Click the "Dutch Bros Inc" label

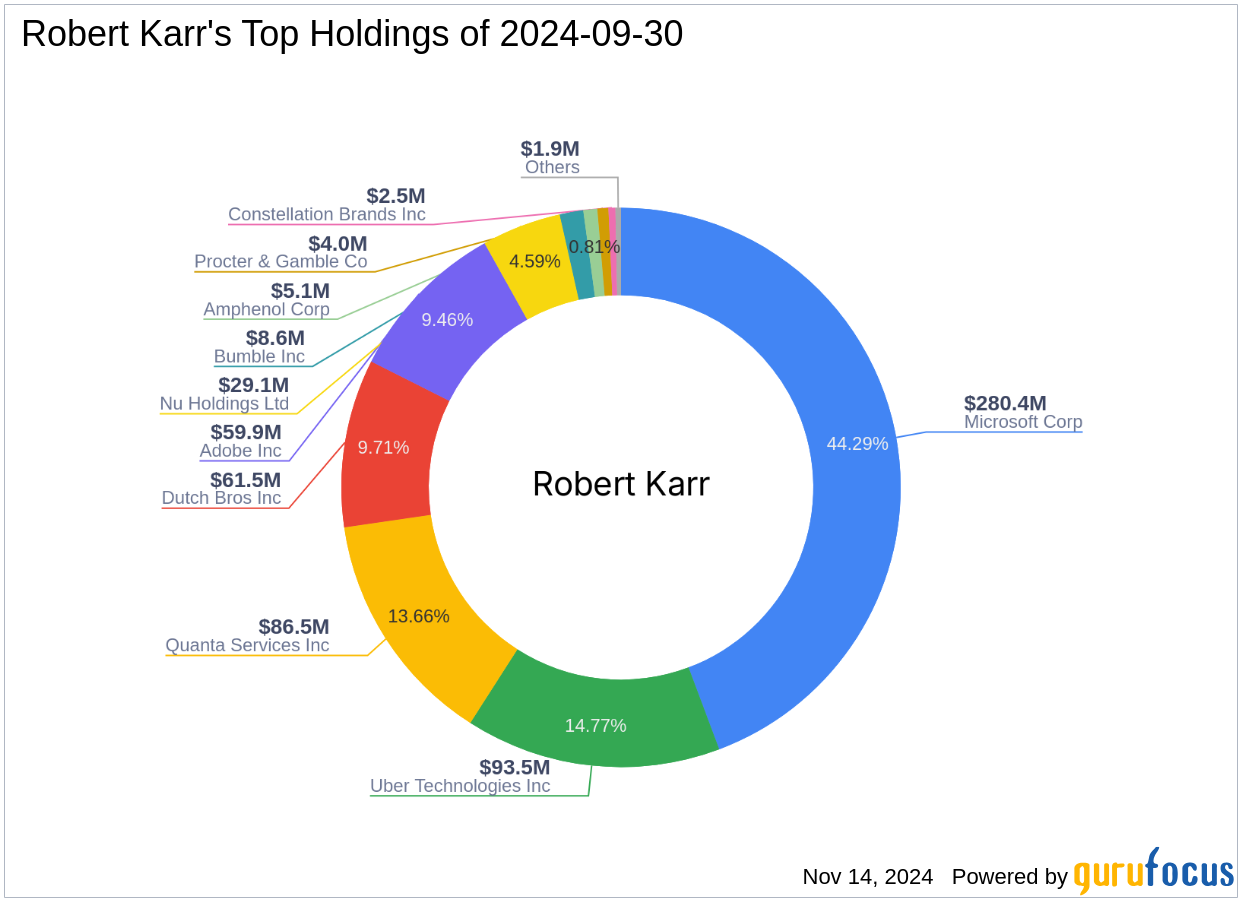pyautogui.click(x=221, y=498)
